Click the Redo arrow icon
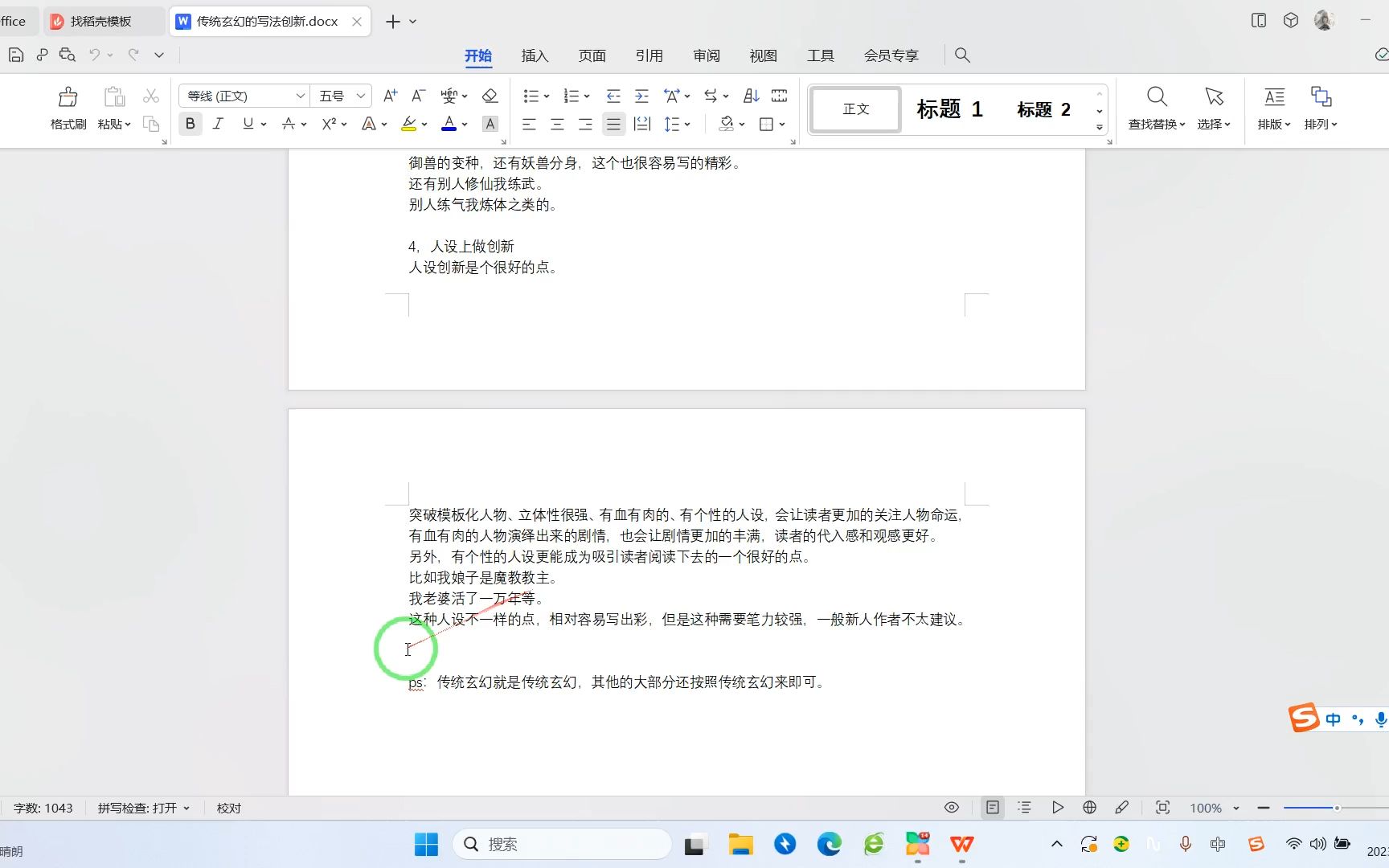Screen dimensions: 1389x868 (x=133, y=55)
